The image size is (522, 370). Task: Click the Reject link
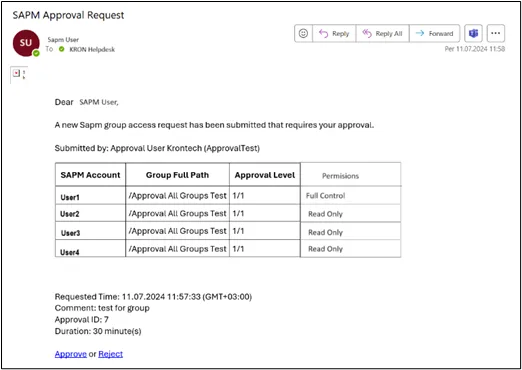pyautogui.click(x=110, y=354)
